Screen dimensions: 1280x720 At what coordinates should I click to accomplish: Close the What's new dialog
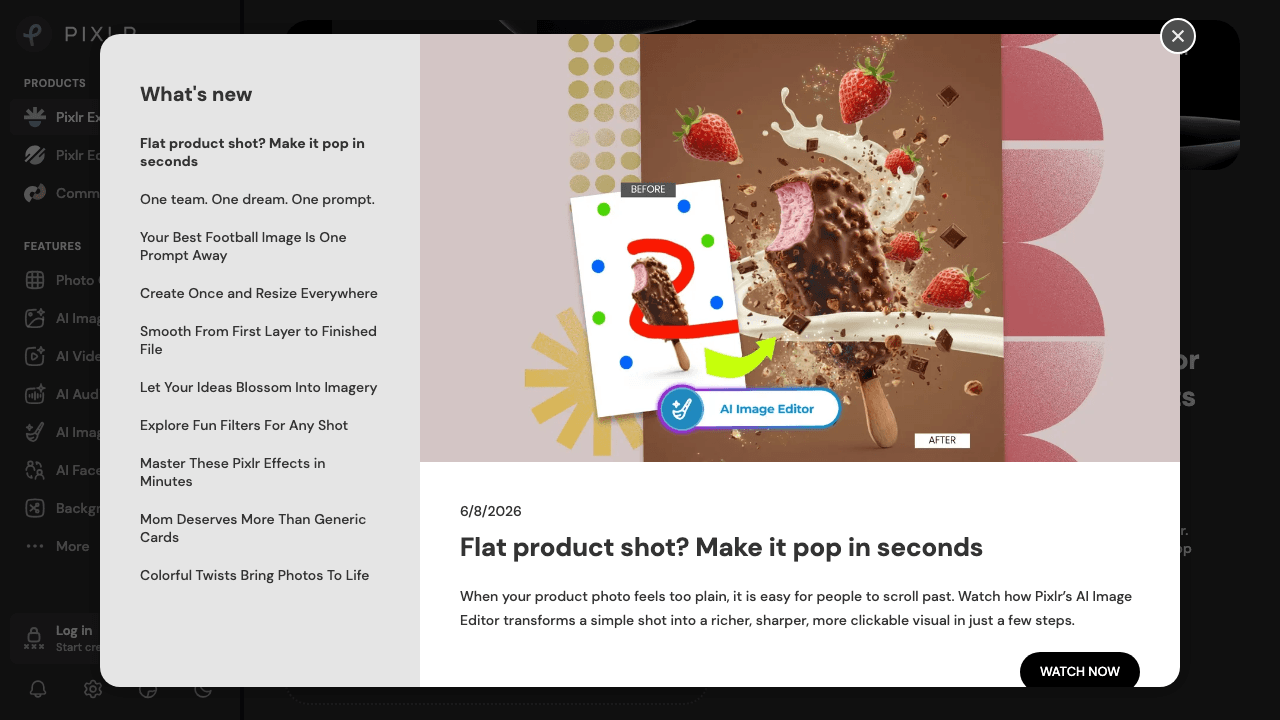[x=1178, y=36]
